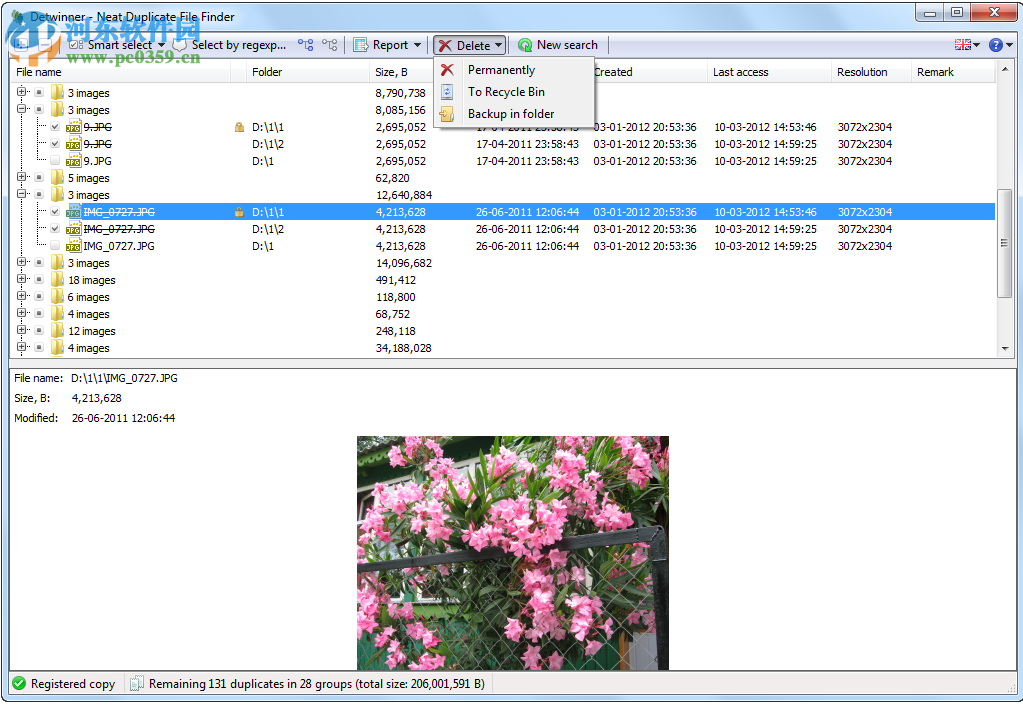Sort by File name column header
Screen dimensions: 1023x706
click(x=121, y=72)
